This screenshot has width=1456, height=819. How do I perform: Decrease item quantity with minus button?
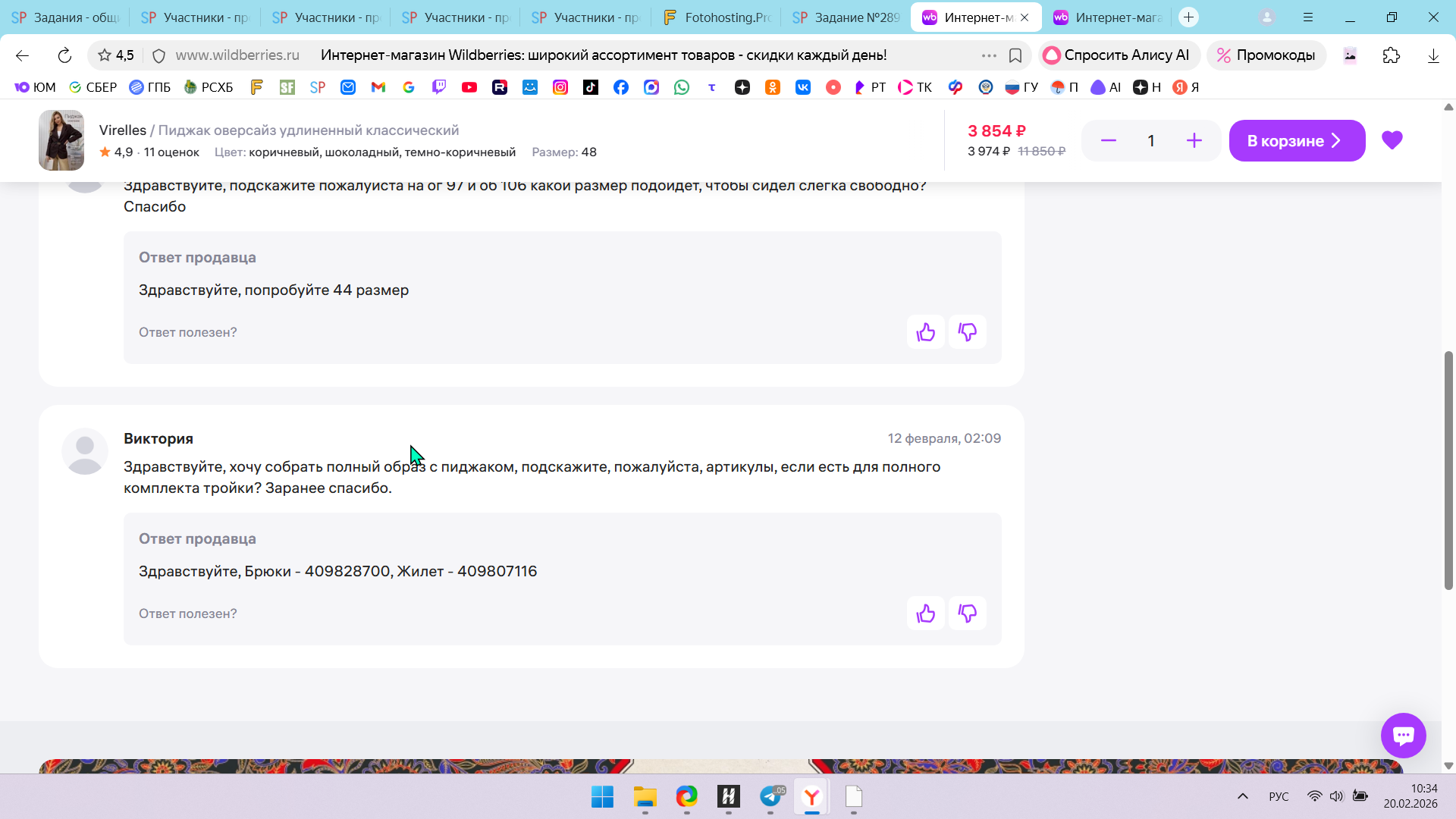1108,140
